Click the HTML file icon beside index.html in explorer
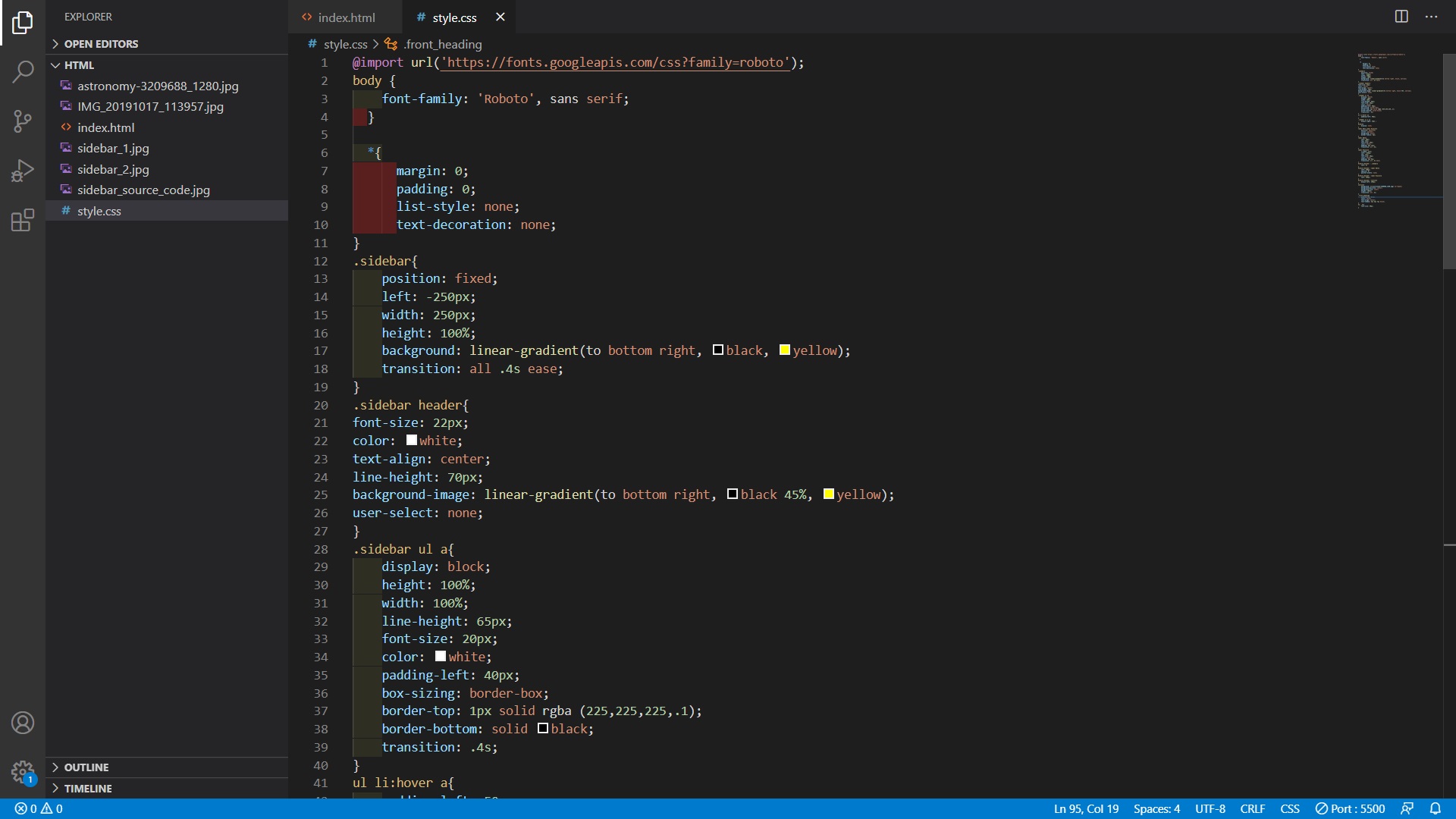 (66, 127)
